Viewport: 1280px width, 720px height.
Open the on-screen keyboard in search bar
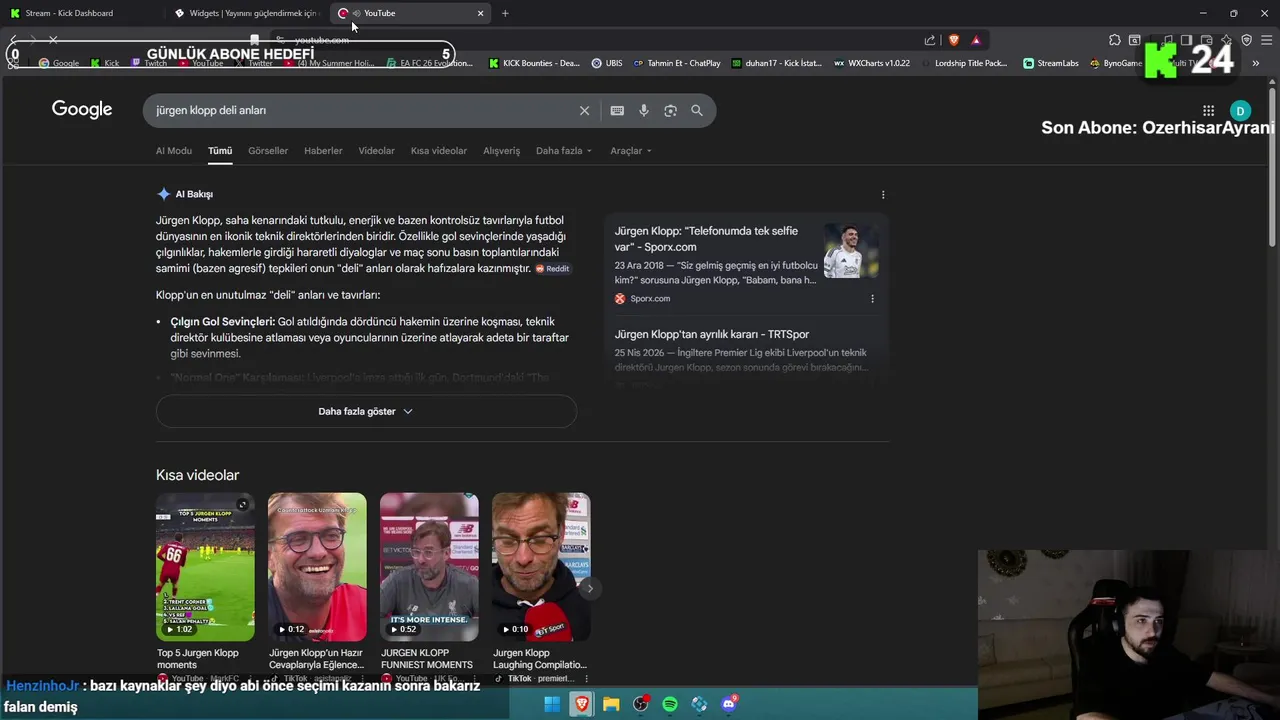tap(617, 111)
